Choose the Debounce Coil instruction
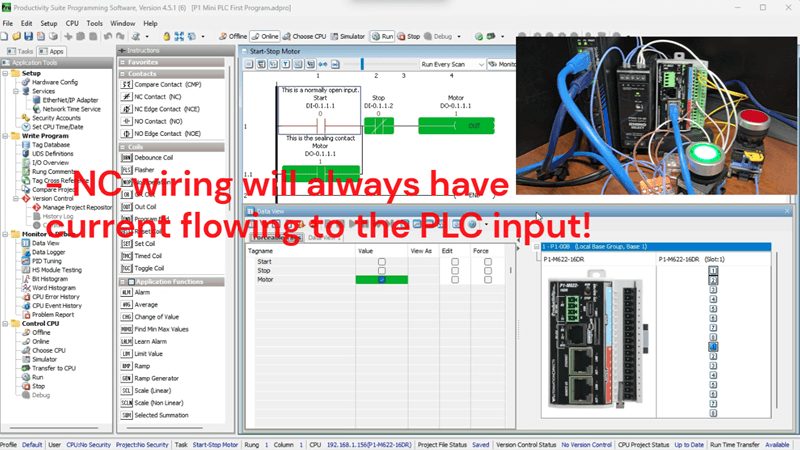Image resolution: width=800 pixels, height=450 pixels. click(x=154, y=157)
